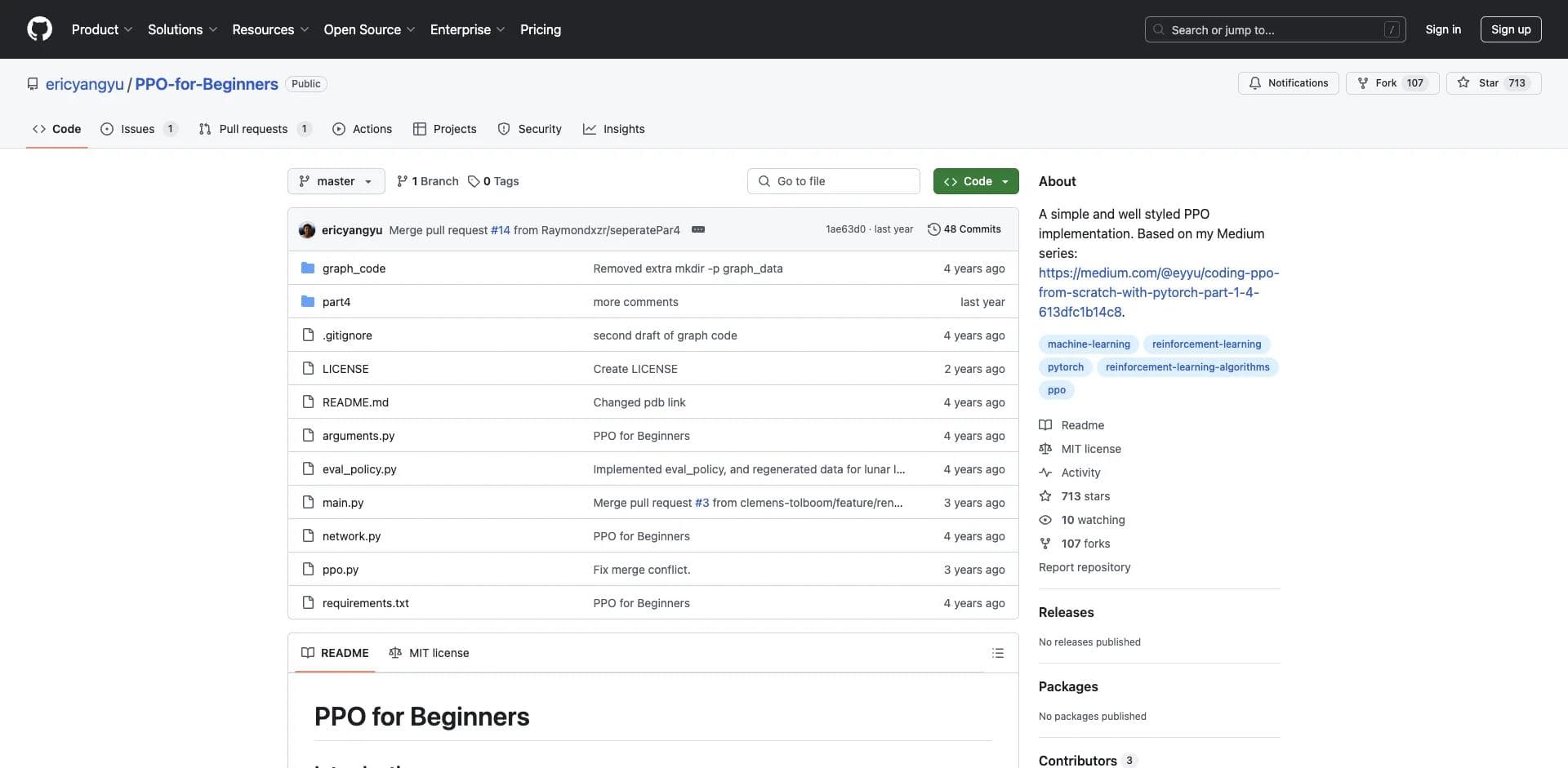The image size is (1568, 768).
Task: Click the README.md file icon
Action: coord(308,402)
